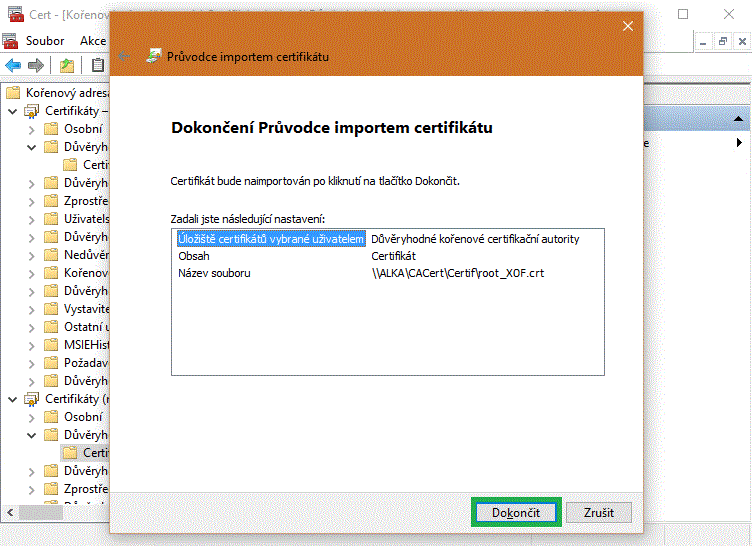
Task: Click the up-one-level folder toolbar icon
Action: coord(66,65)
